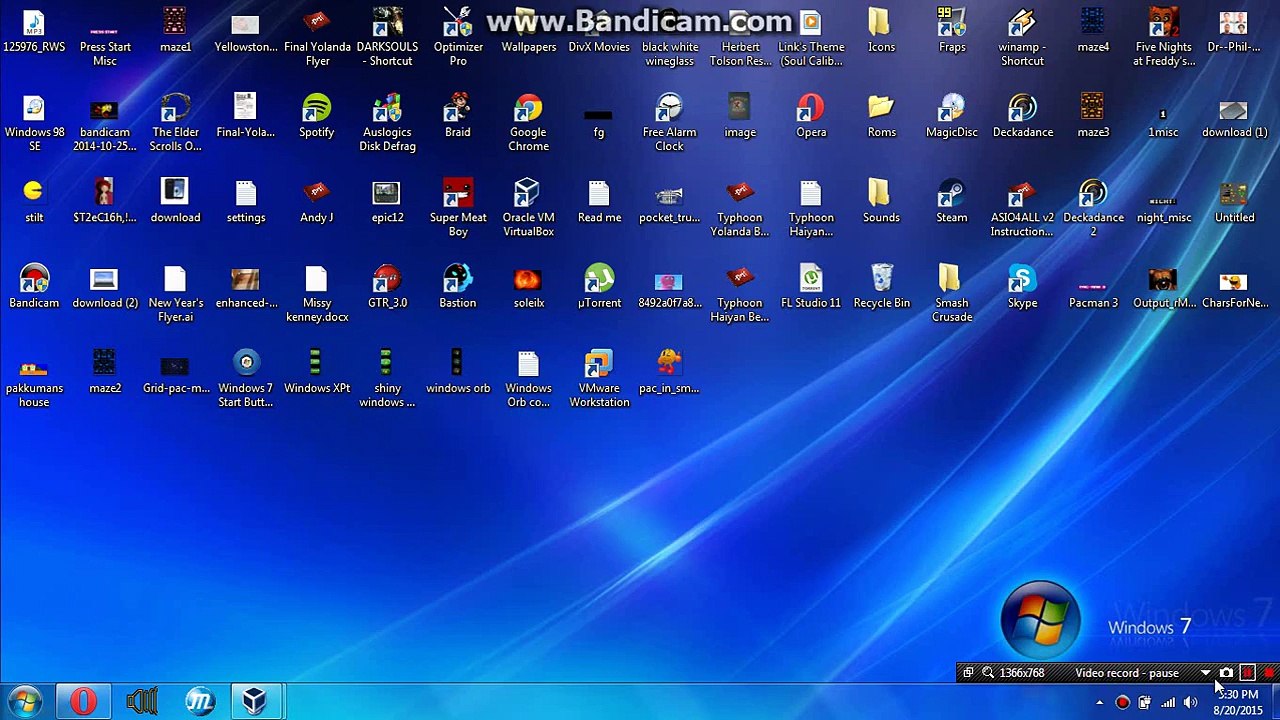Open Opera from the taskbar

click(x=83, y=701)
